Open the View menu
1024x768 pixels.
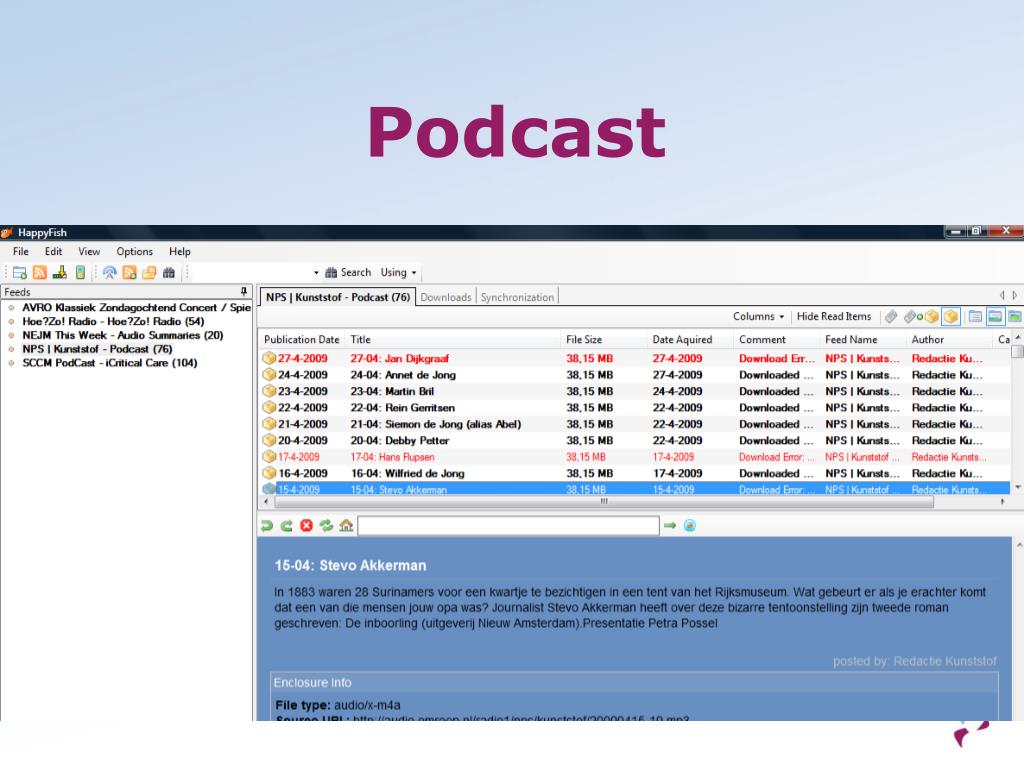(x=89, y=251)
